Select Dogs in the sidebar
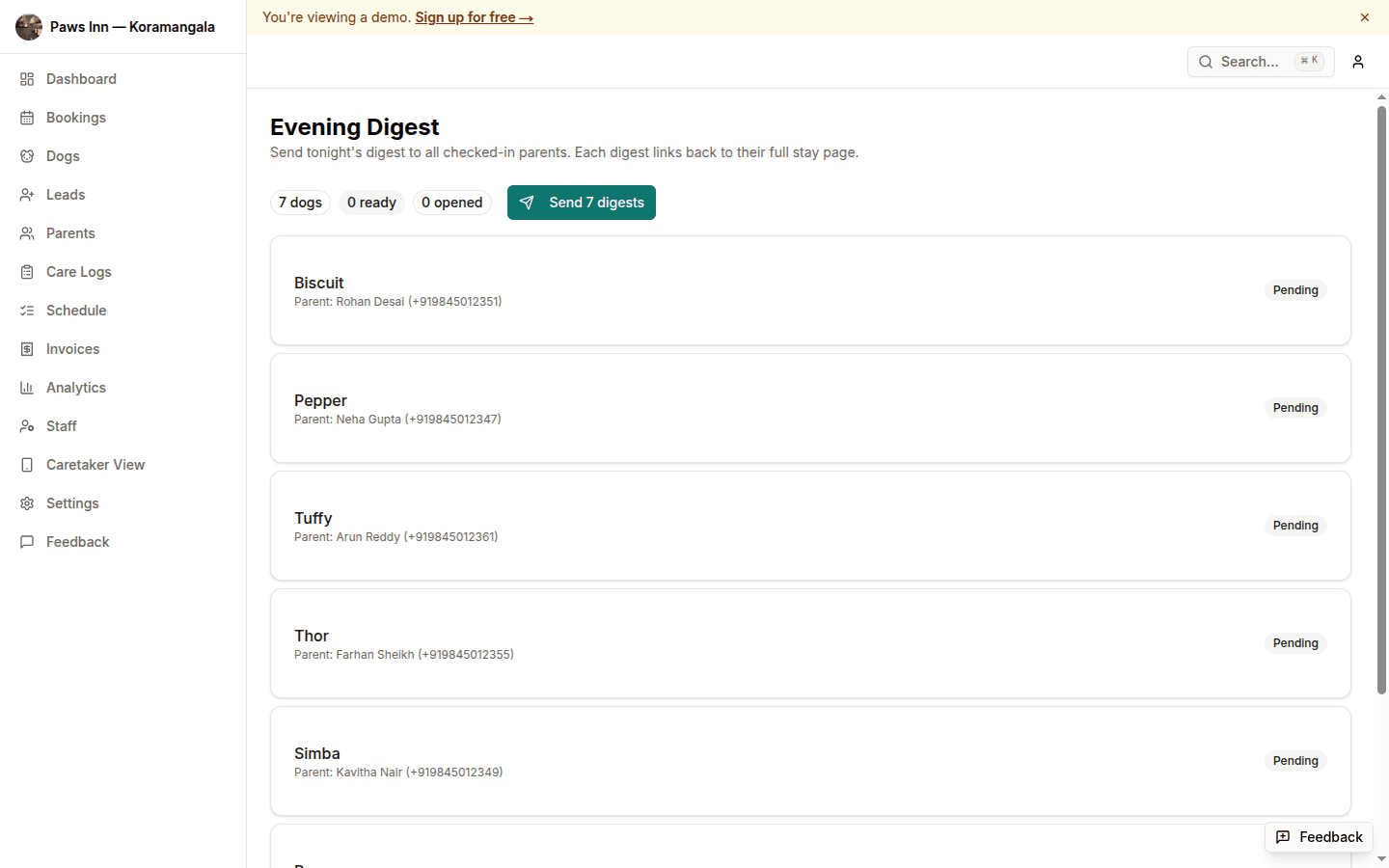The width and height of the screenshot is (1389, 868). 62,155
